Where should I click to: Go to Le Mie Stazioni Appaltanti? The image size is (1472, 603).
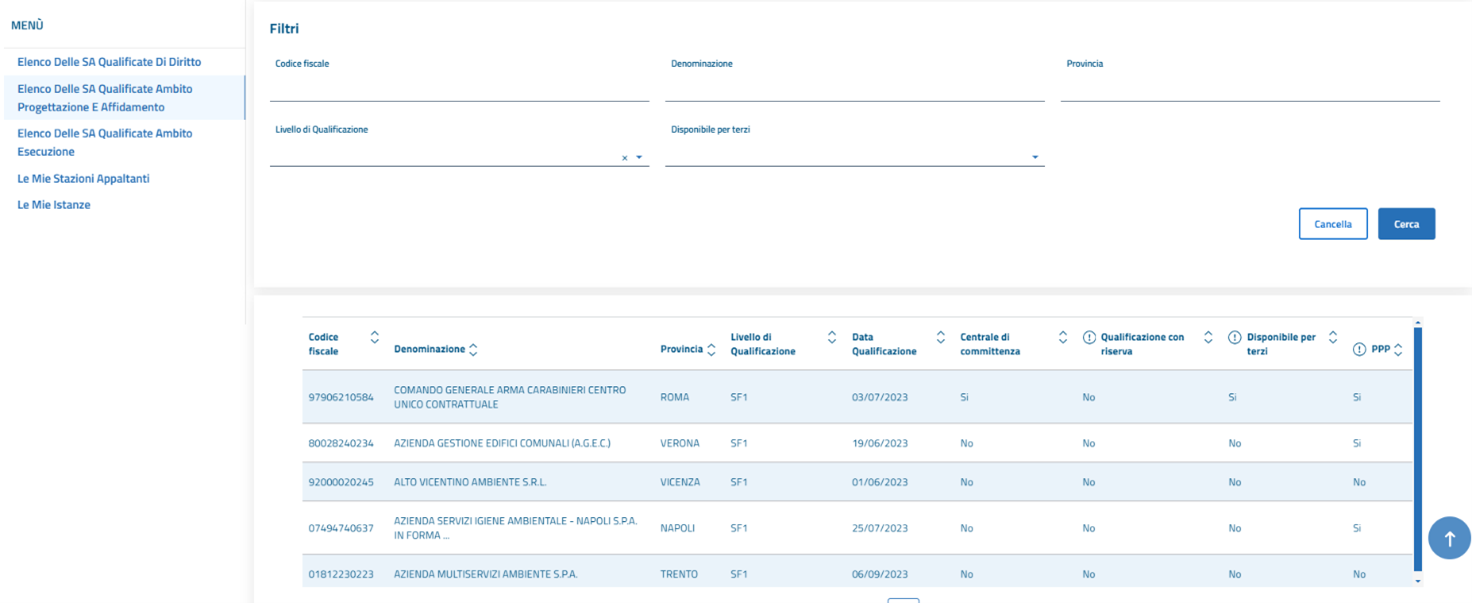pos(83,179)
